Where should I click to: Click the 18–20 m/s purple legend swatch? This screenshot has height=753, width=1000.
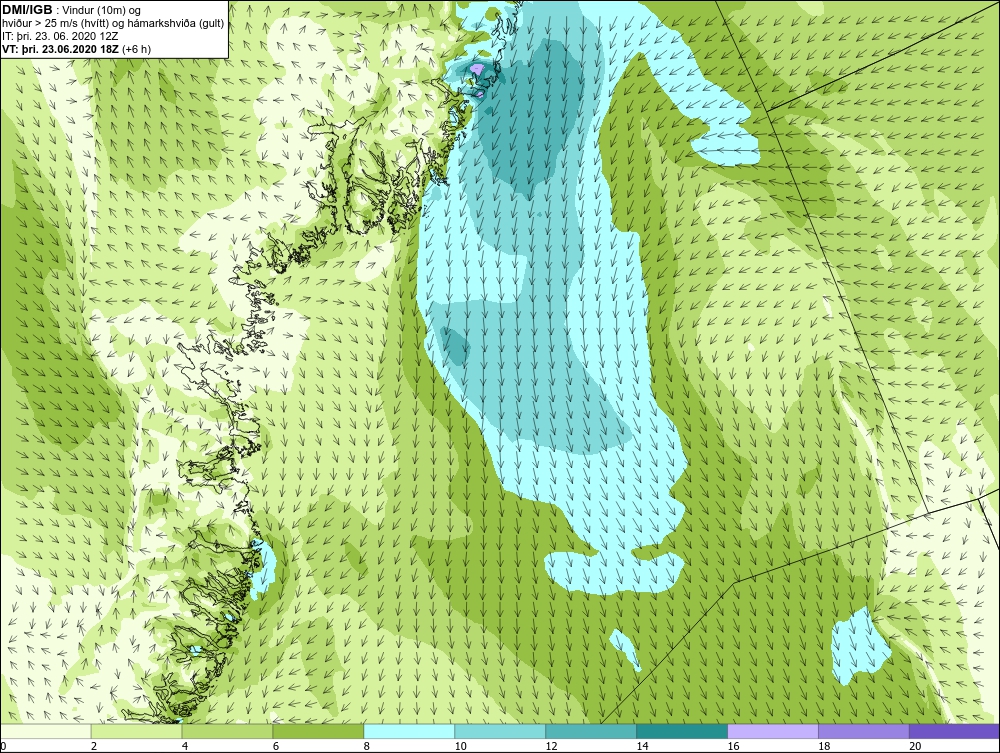[x=864, y=731]
